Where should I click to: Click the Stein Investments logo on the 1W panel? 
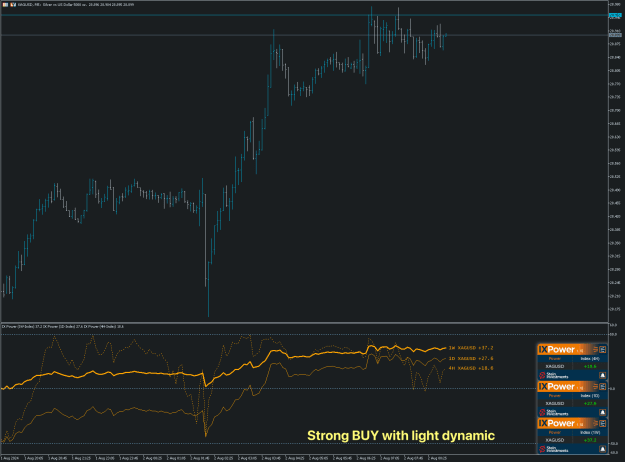coord(554,449)
